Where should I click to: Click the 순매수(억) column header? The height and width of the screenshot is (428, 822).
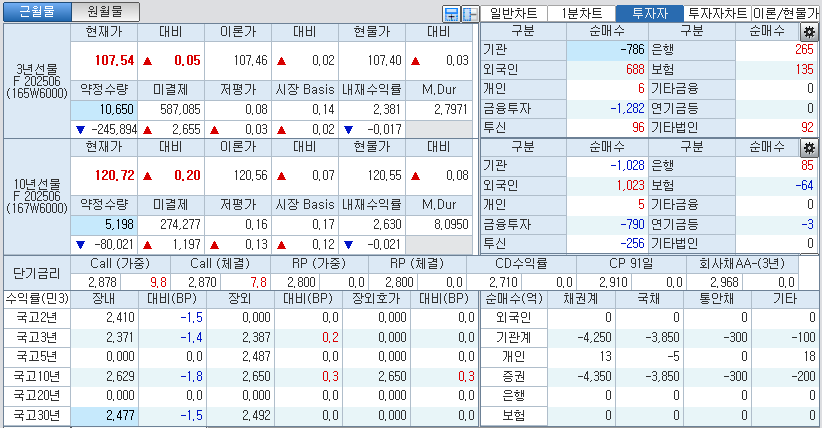(x=514, y=299)
